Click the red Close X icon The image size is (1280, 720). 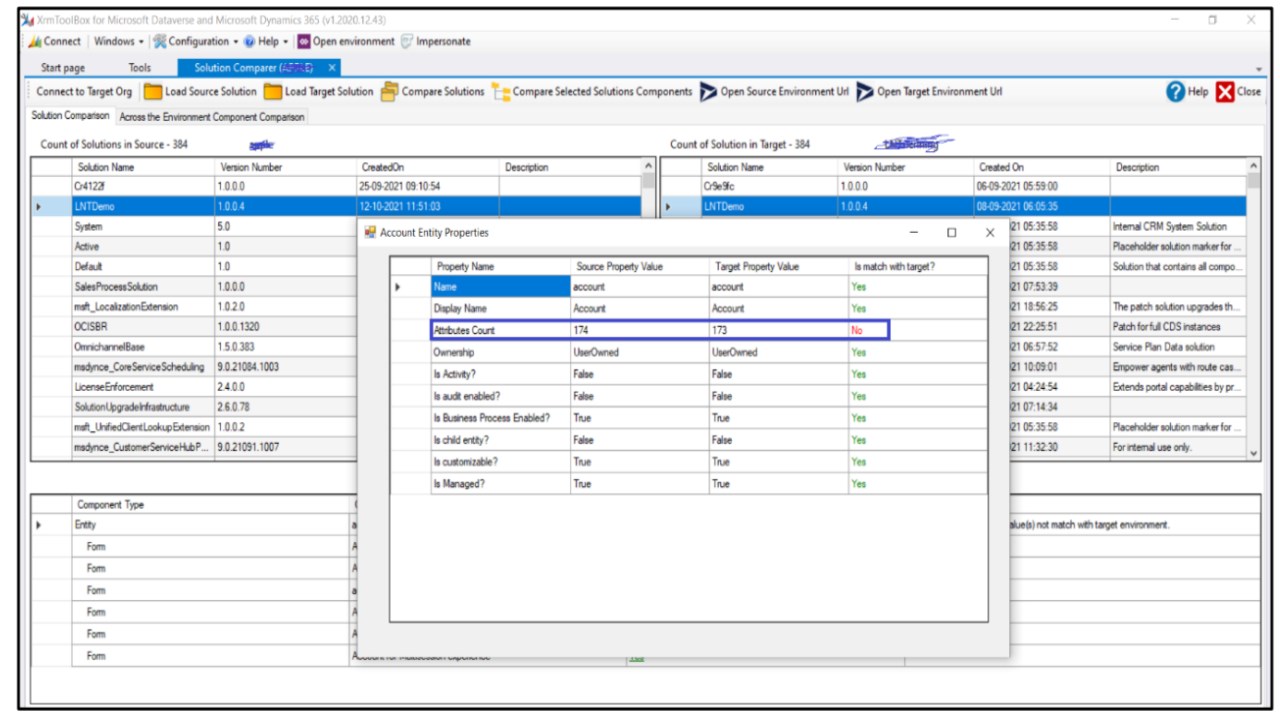(x=1225, y=92)
